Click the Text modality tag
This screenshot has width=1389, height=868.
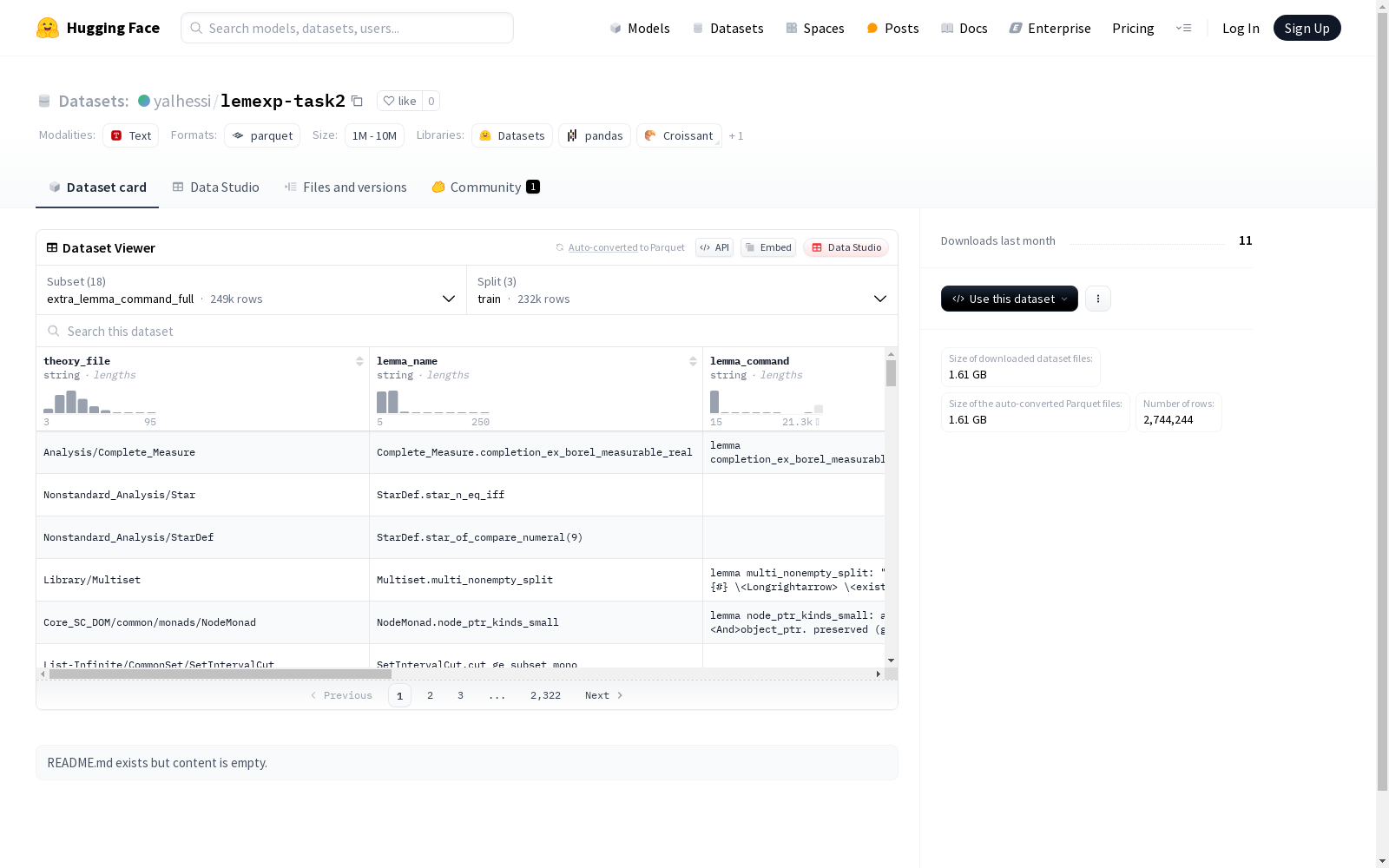(130, 135)
